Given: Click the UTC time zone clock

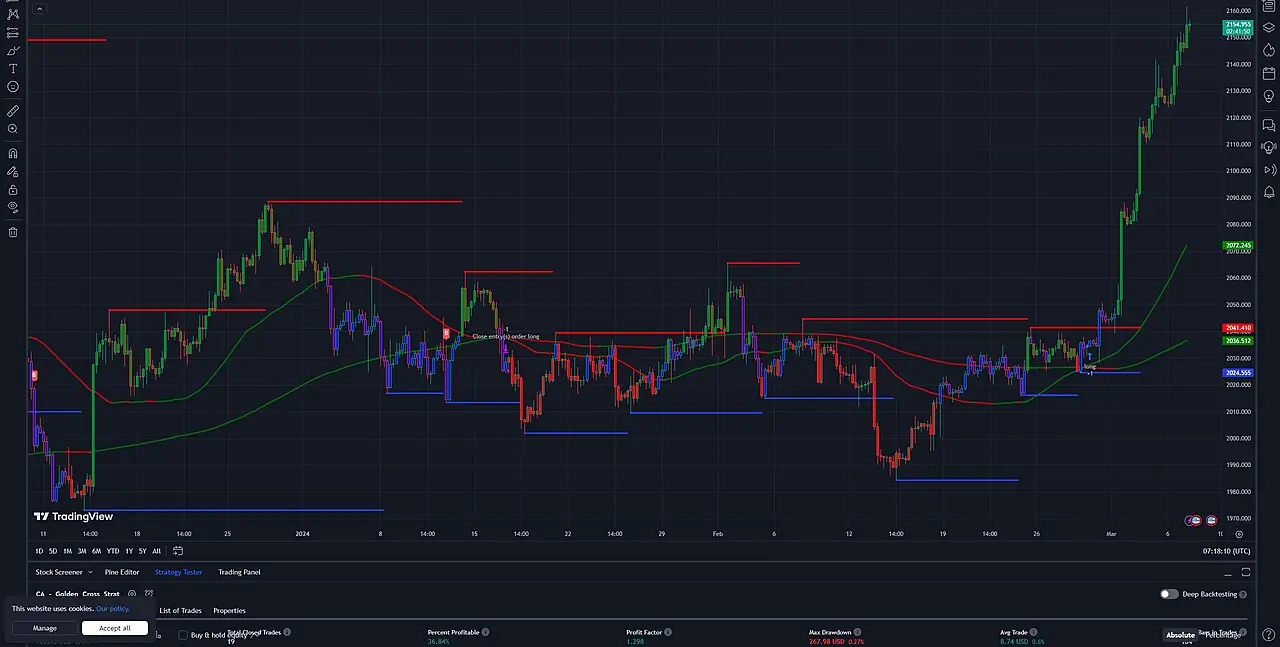Looking at the screenshot, I should (x=1226, y=551).
